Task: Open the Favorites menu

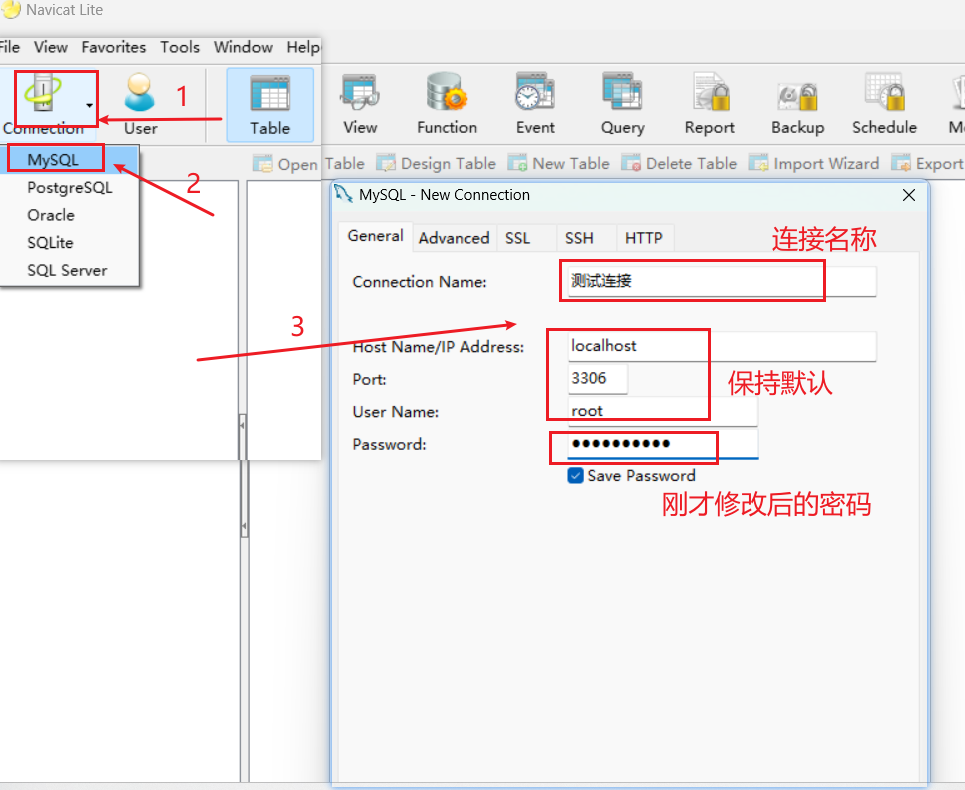Action: (x=114, y=47)
